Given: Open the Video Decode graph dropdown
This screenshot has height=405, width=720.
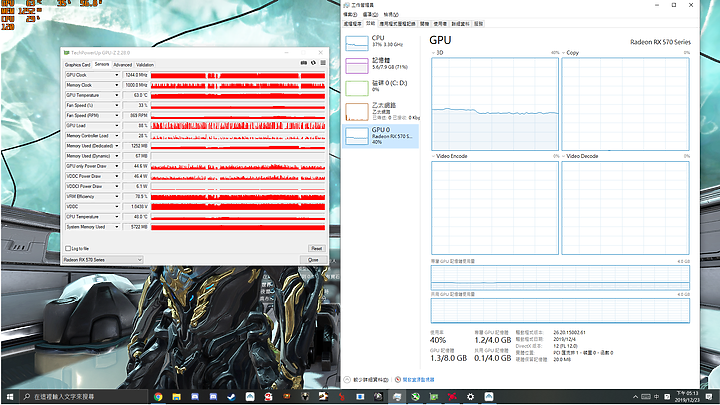Looking at the screenshot, I should 563,156.
